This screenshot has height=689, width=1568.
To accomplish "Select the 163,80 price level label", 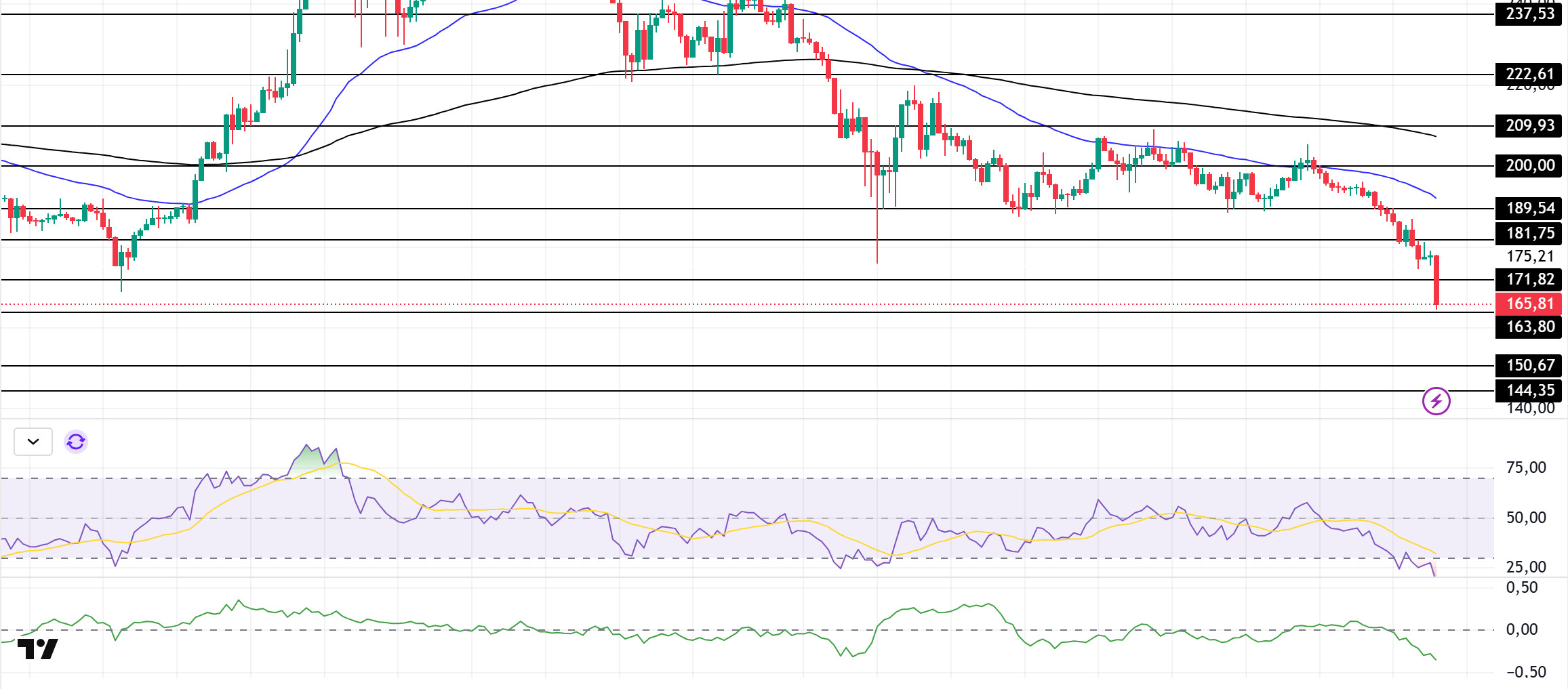I will pos(1530,327).
